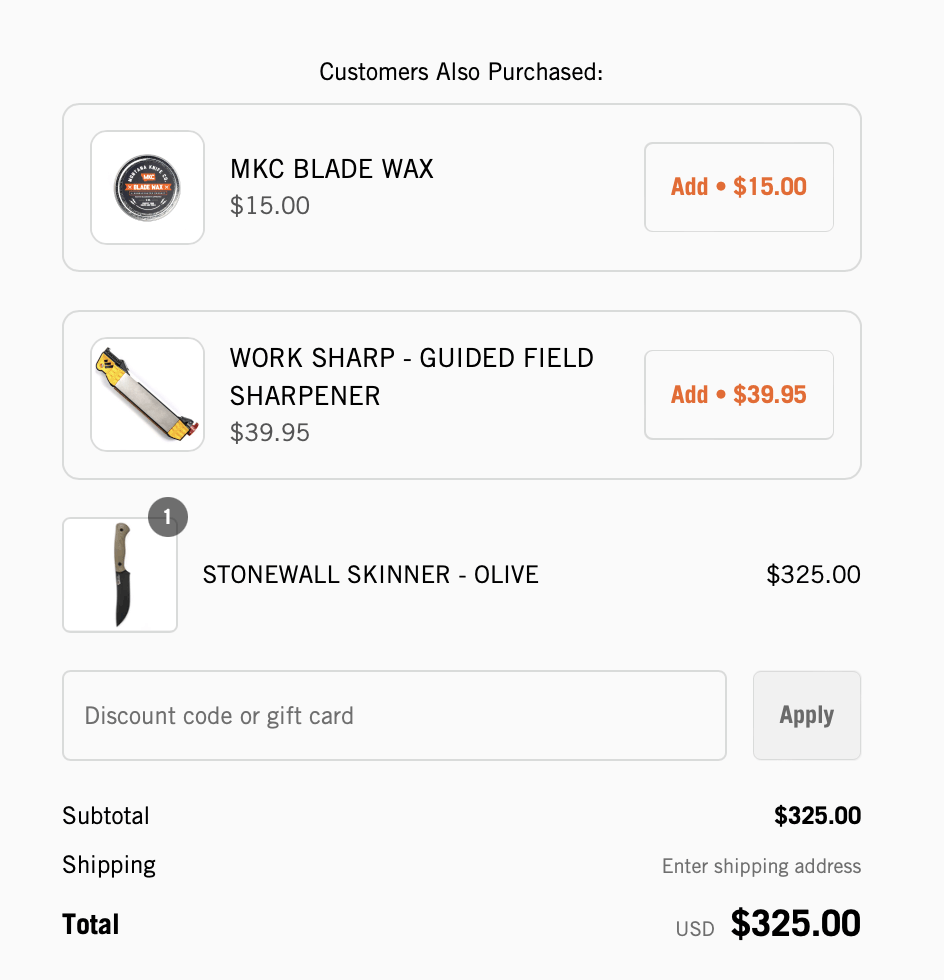Click the quantity badge on the knife thumbnail

(x=168, y=517)
